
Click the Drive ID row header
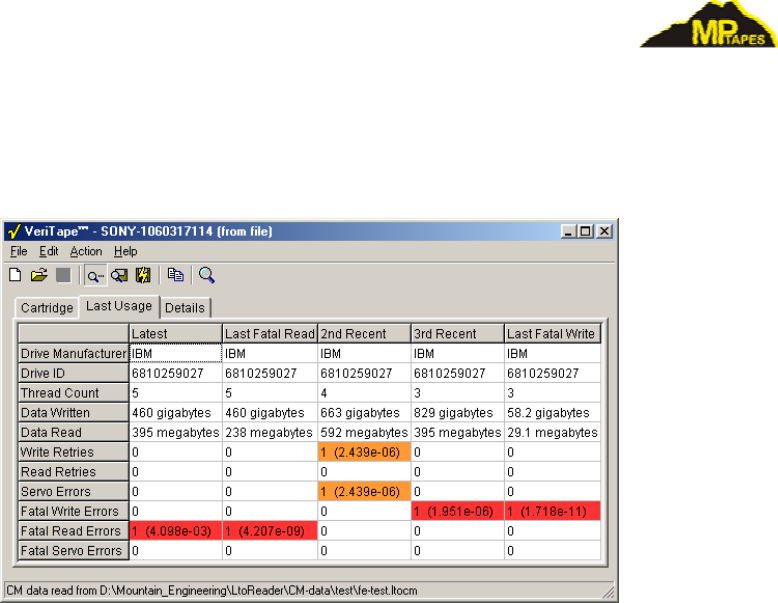(73, 373)
